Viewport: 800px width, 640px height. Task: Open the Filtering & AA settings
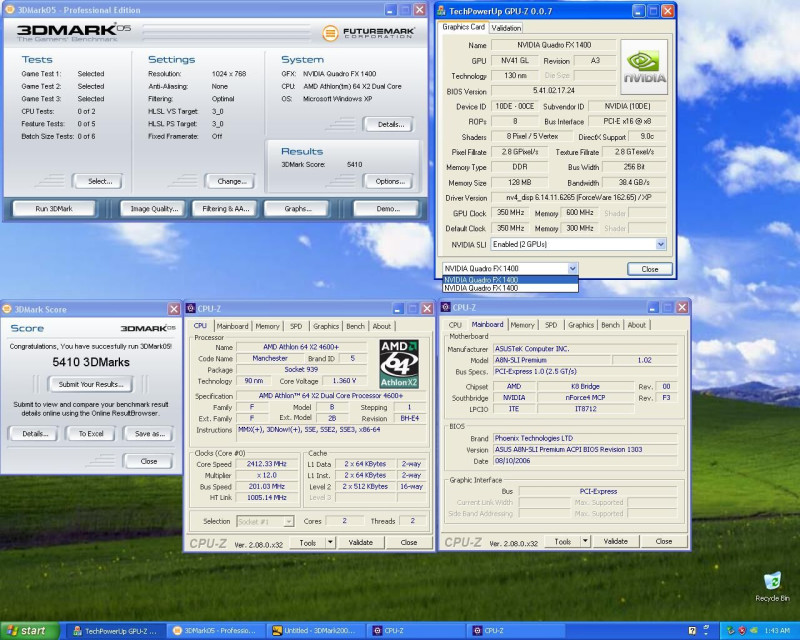point(226,209)
